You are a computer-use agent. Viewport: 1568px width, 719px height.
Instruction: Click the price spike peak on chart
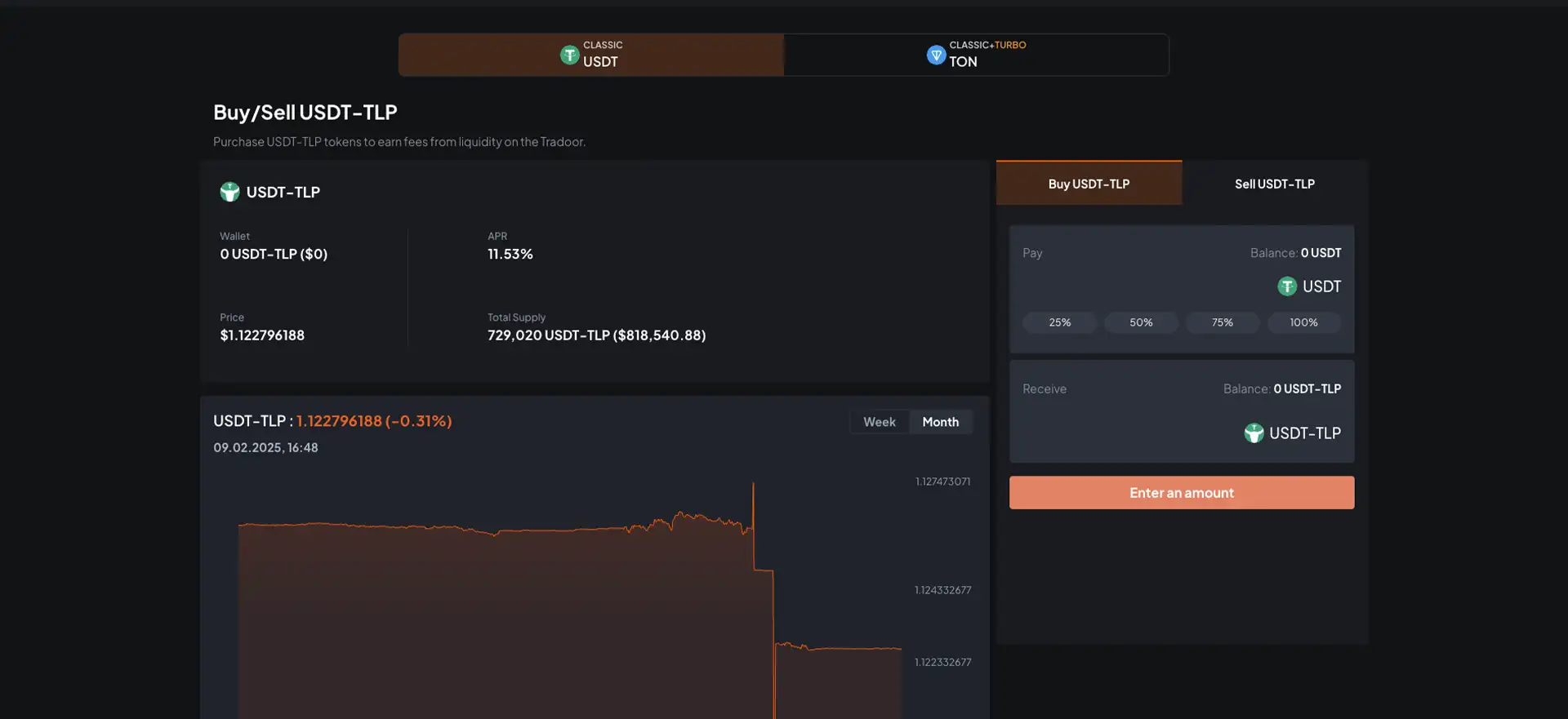tap(753, 484)
